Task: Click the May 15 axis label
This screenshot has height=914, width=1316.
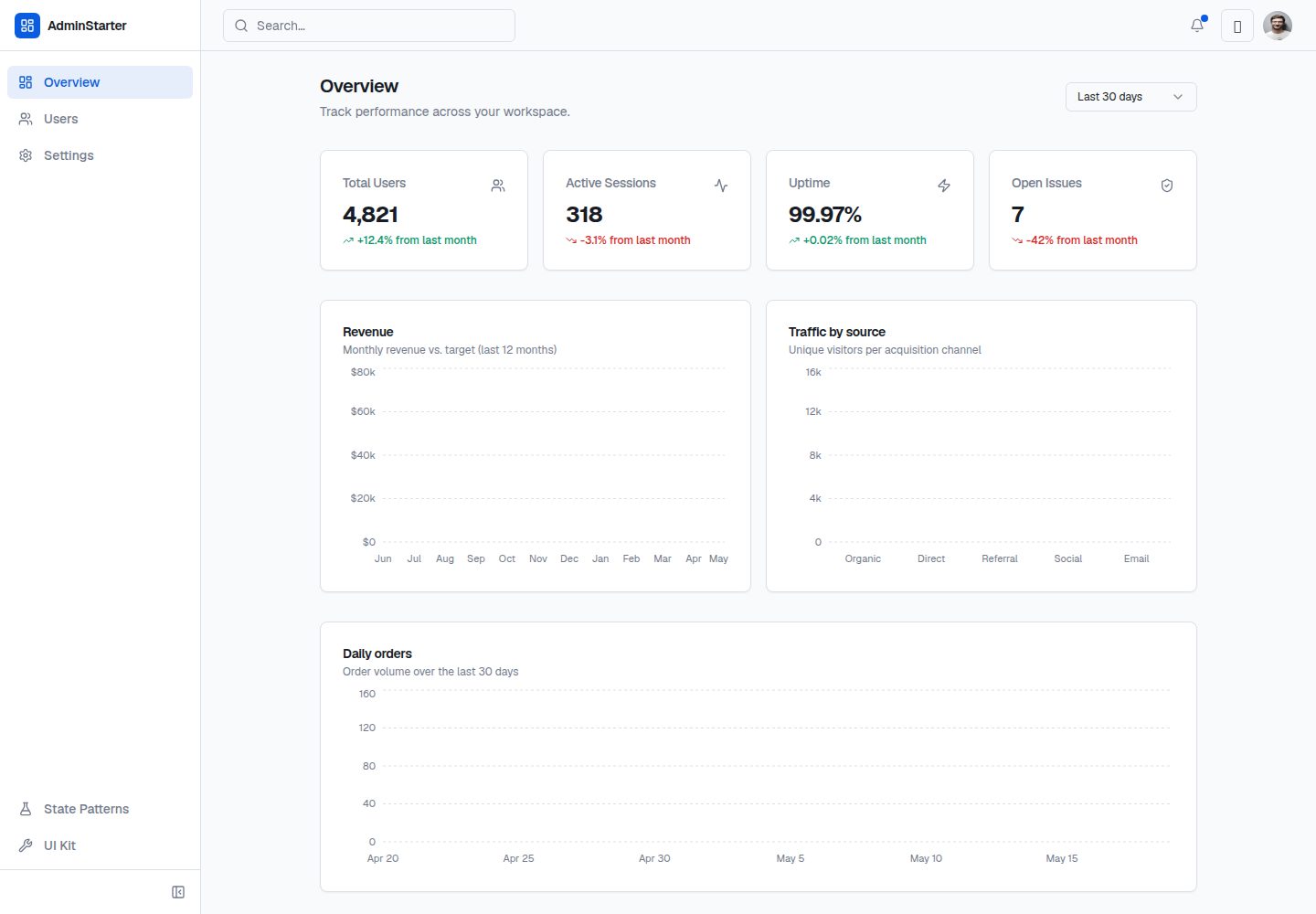Action: pos(1062,858)
